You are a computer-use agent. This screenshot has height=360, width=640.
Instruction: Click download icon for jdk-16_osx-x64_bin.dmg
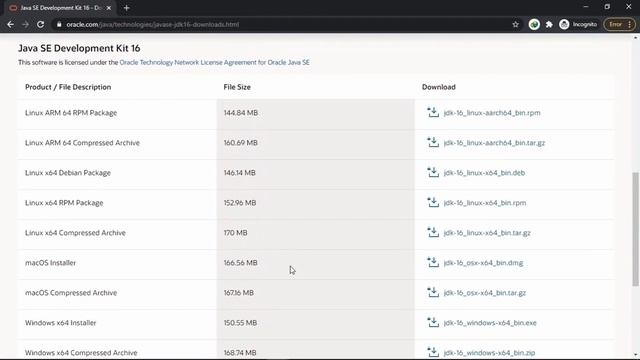tap(433, 262)
